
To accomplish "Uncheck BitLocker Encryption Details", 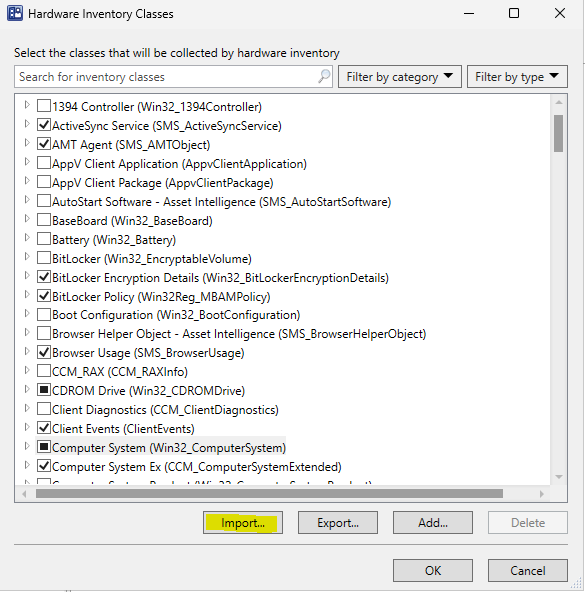I will point(44,277).
